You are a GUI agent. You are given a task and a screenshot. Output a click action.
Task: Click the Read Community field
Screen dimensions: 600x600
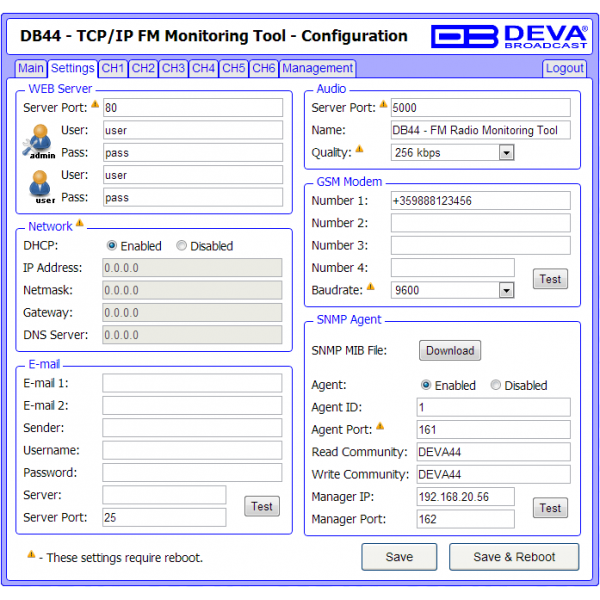(x=494, y=452)
